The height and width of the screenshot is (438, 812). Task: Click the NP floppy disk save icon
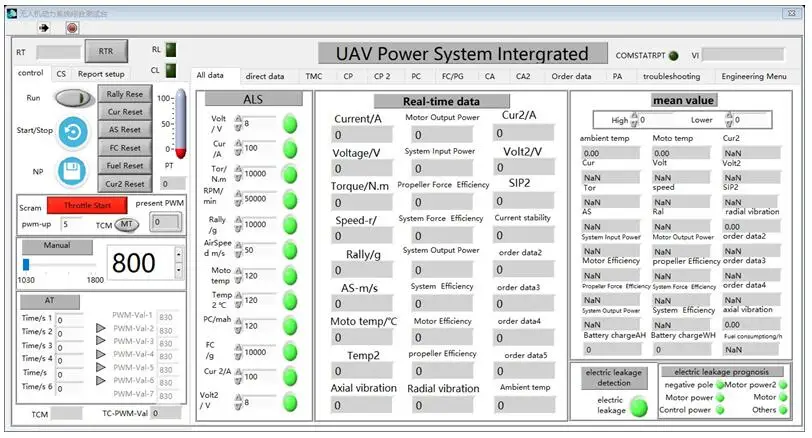click(x=71, y=171)
